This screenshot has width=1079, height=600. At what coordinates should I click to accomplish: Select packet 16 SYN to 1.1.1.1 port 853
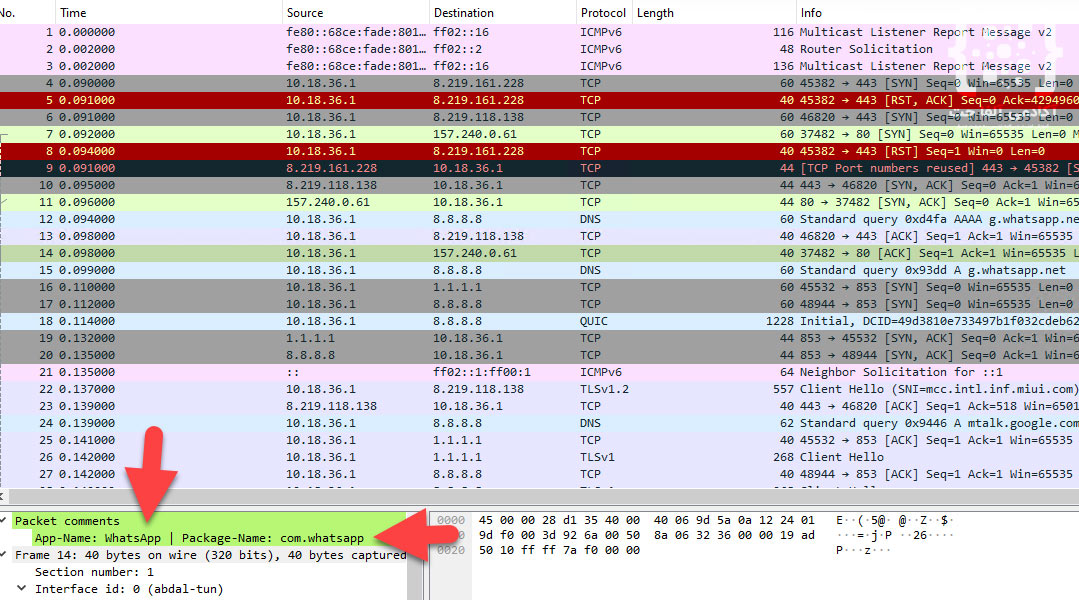coord(540,287)
